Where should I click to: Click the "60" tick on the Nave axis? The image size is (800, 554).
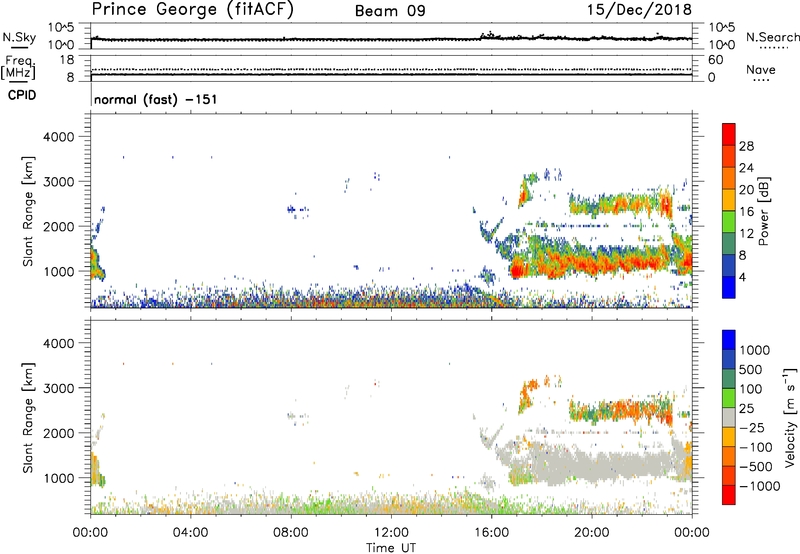(x=715, y=60)
